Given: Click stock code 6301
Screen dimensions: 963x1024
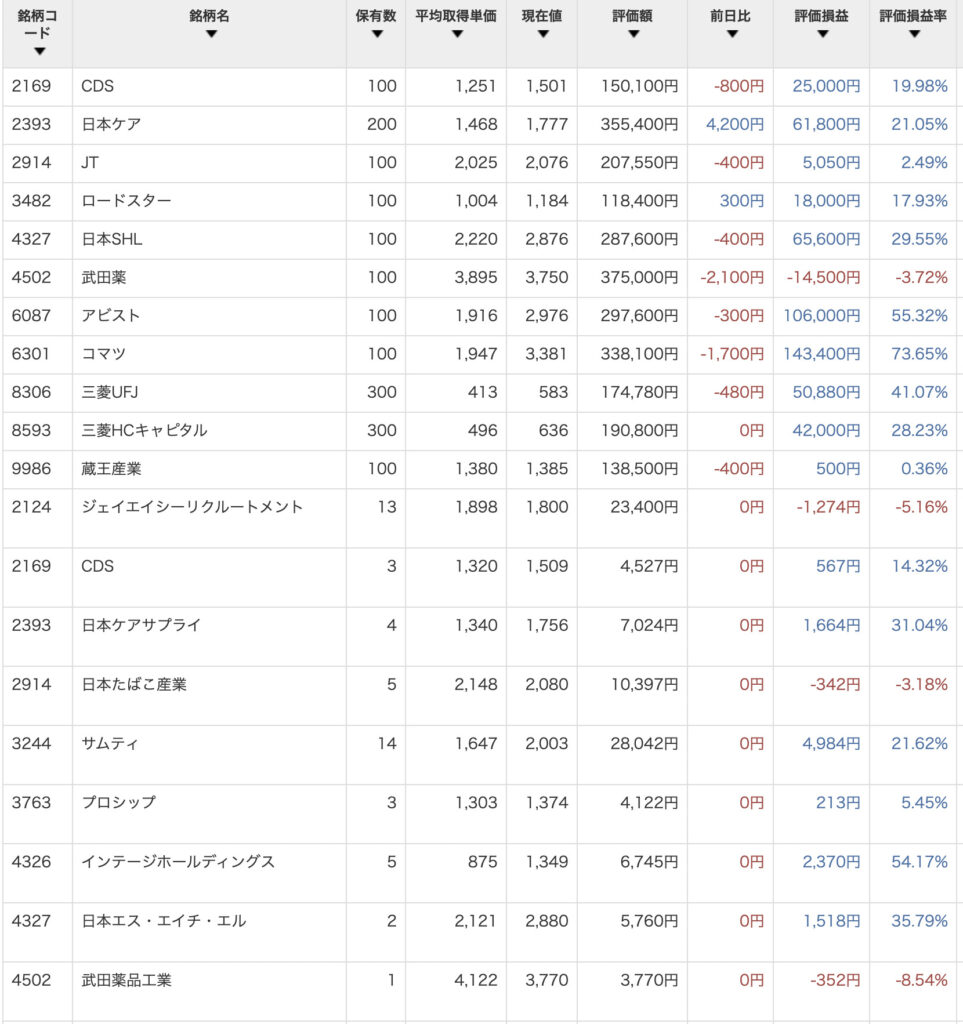Looking at the screenshot, I should [x=31, y=354].
